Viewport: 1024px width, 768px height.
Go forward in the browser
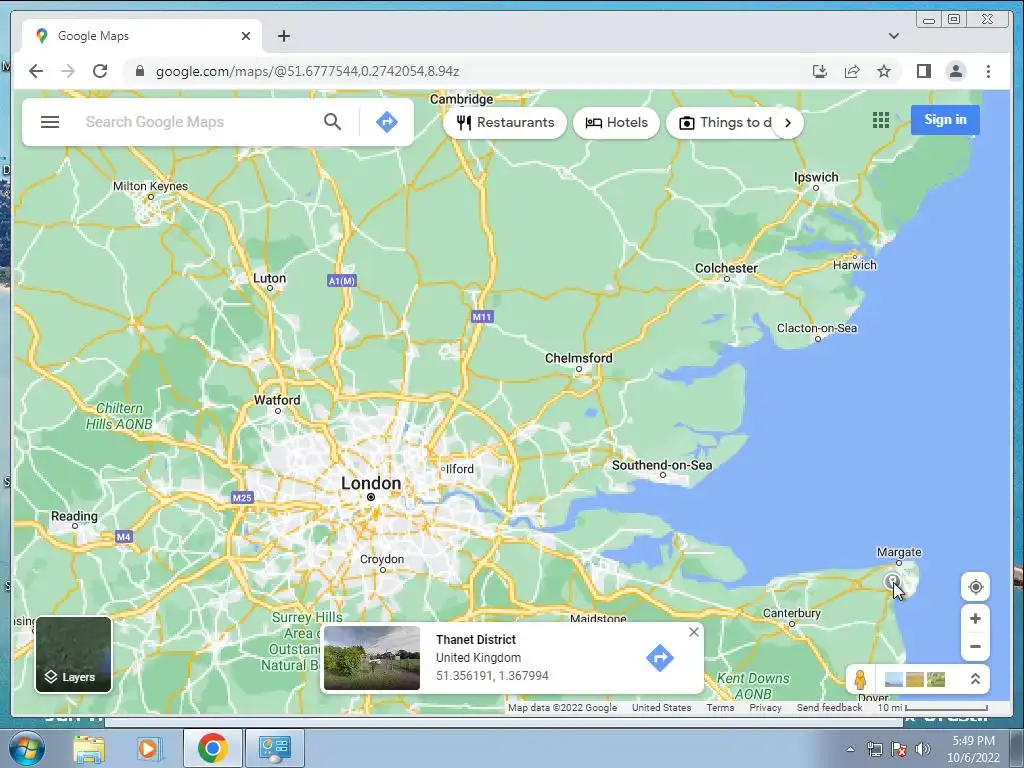point(68,71)
